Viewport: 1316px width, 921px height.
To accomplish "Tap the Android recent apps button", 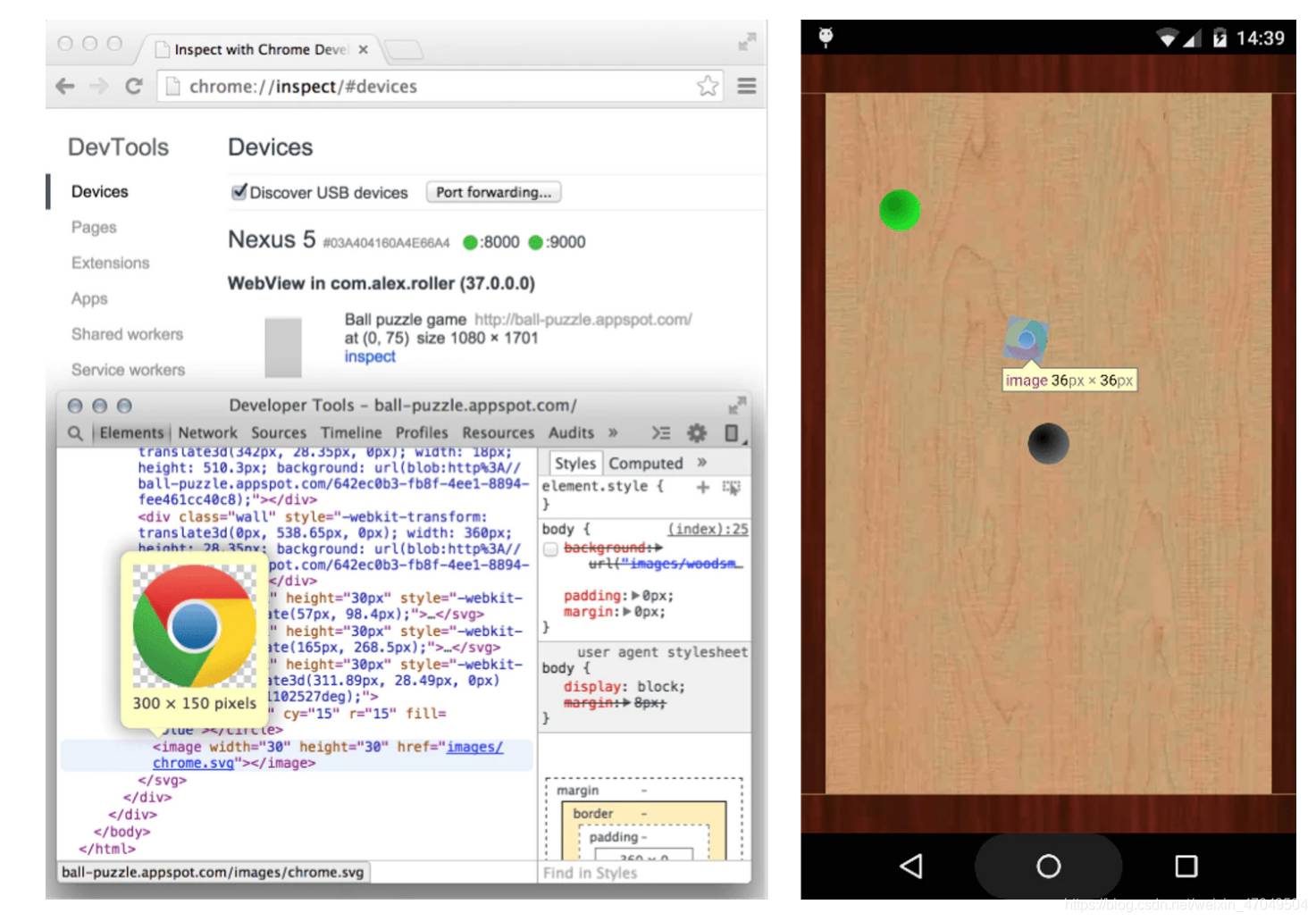I will [x=1186, y=866].
